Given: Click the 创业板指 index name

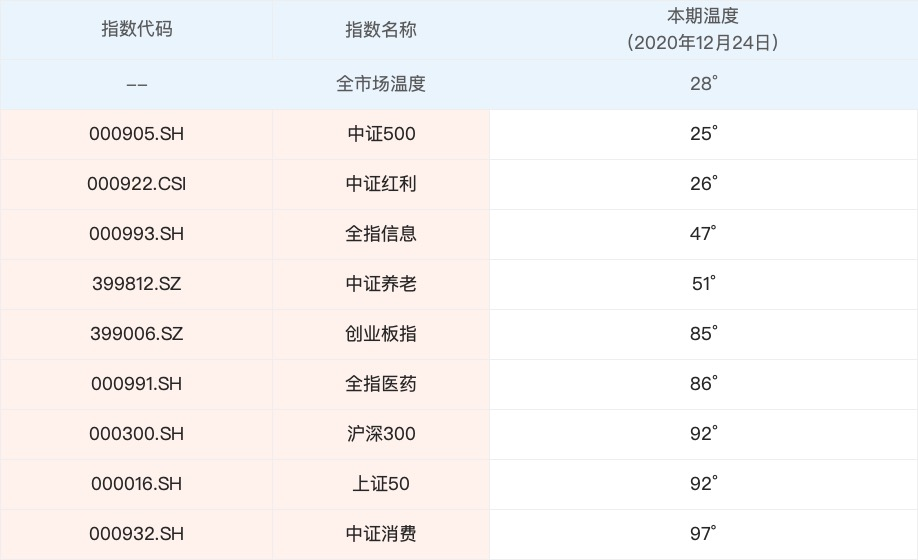Looking at the screenshot, I should [381, 334].
